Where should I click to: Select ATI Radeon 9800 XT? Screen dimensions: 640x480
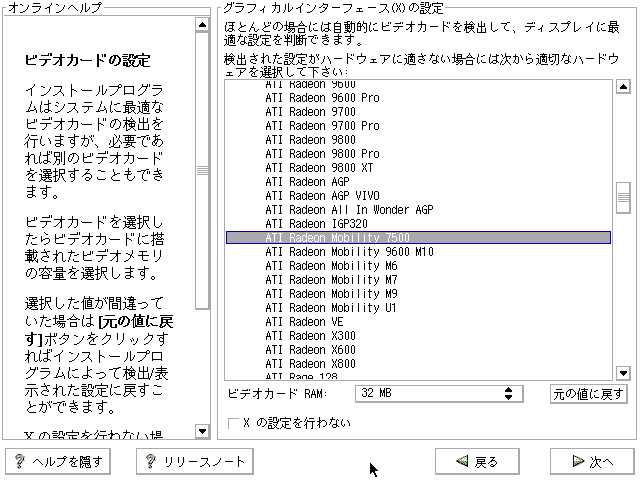(418, 168)
